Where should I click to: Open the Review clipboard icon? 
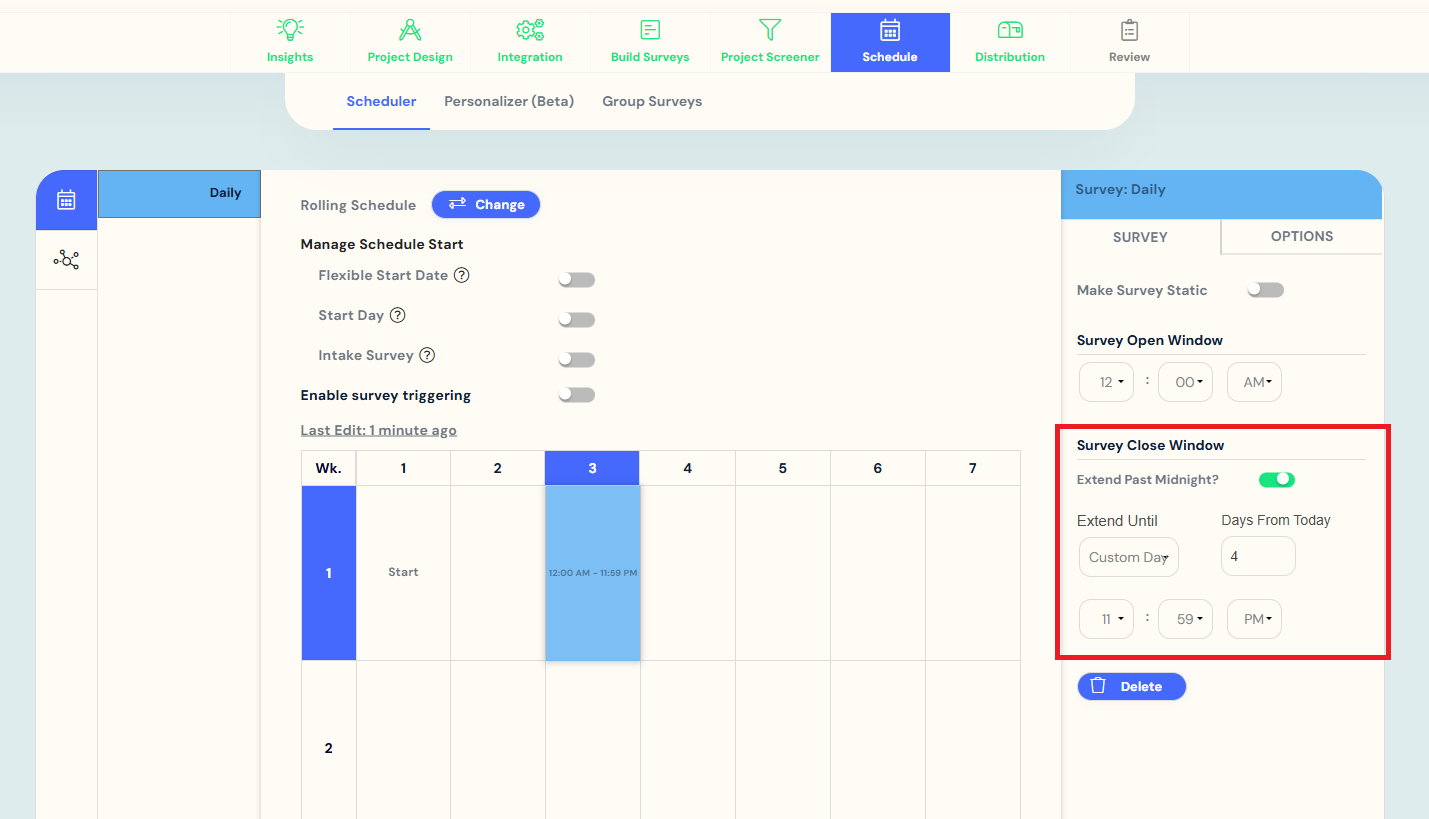pyautogui.click(x=1129, y=30)
